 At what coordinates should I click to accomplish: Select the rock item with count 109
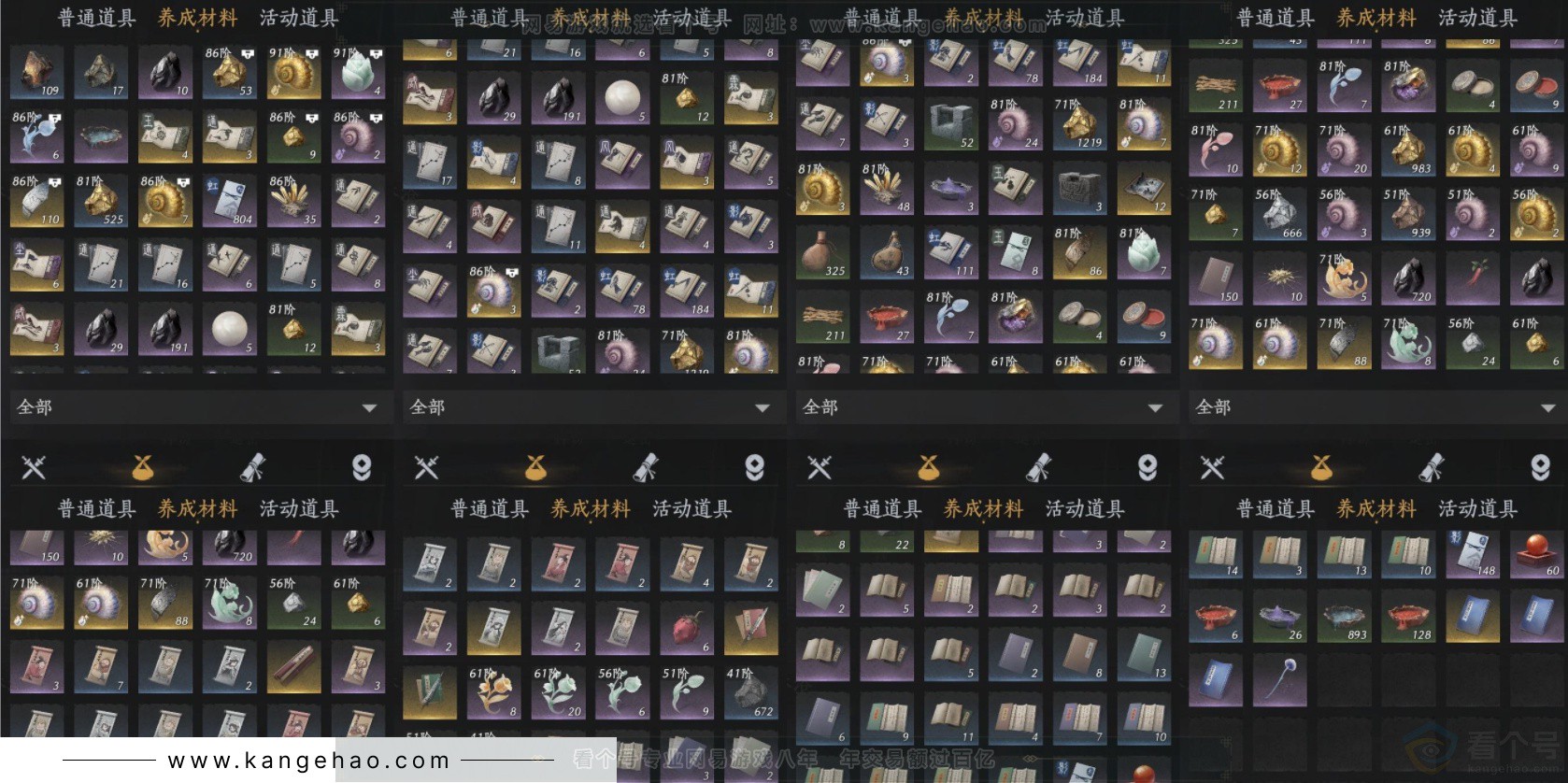point(36,73)
